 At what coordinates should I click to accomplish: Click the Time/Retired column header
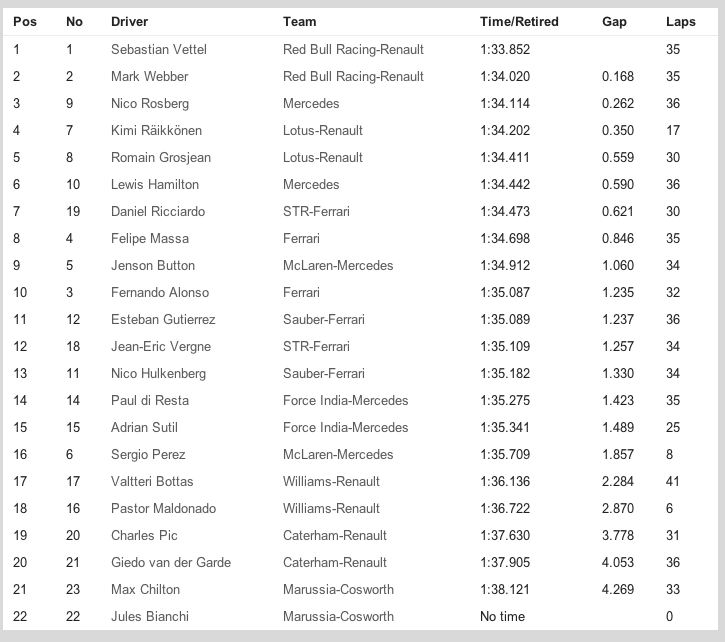click(x=519, y=22)
